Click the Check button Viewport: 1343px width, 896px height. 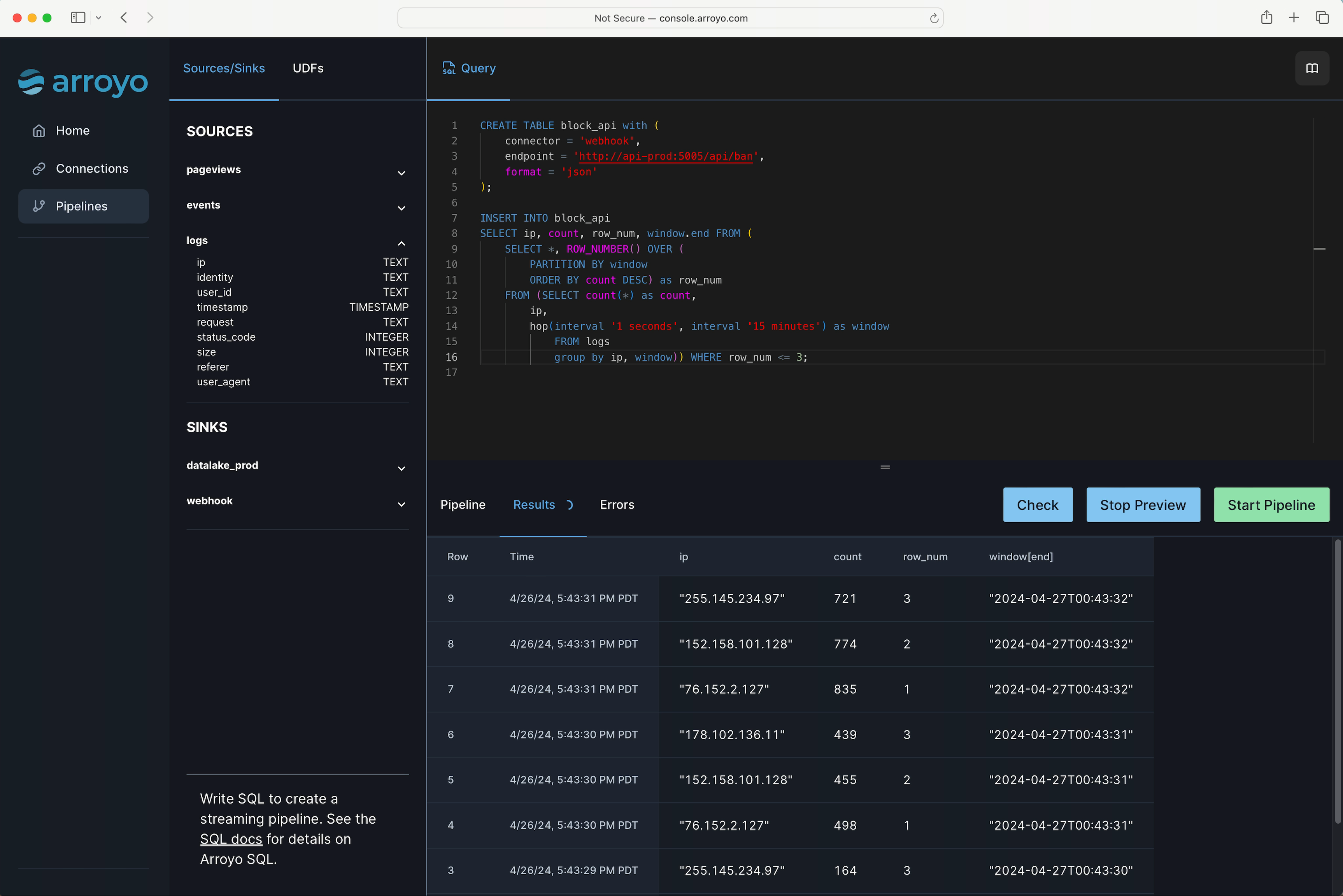[1037, 504]
